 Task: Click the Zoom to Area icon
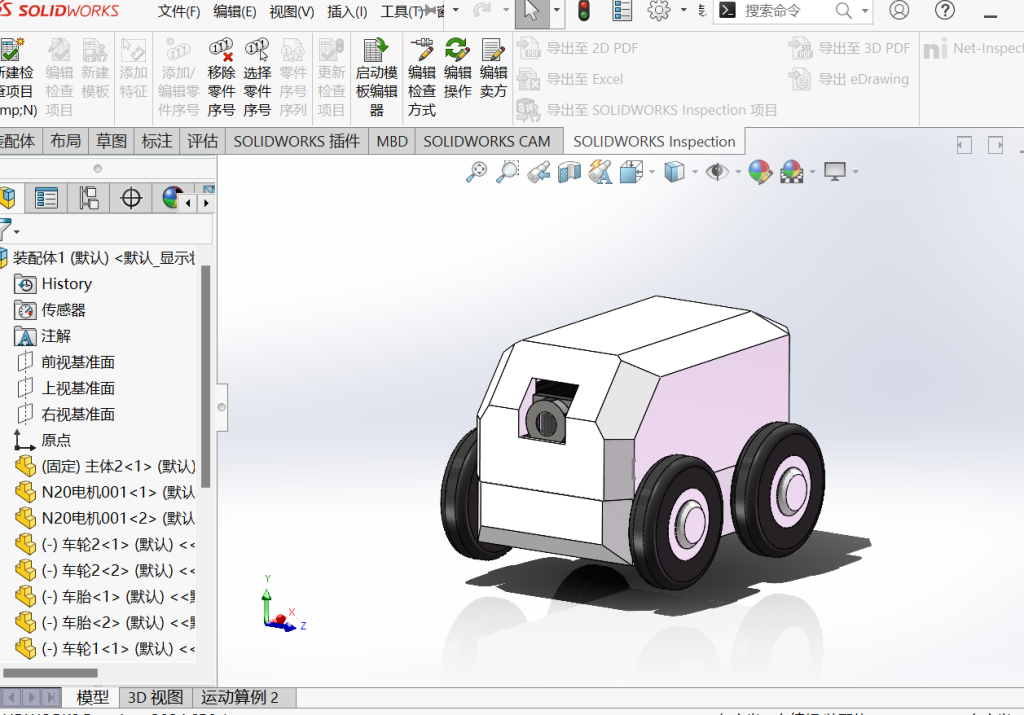tap(507, 172)
